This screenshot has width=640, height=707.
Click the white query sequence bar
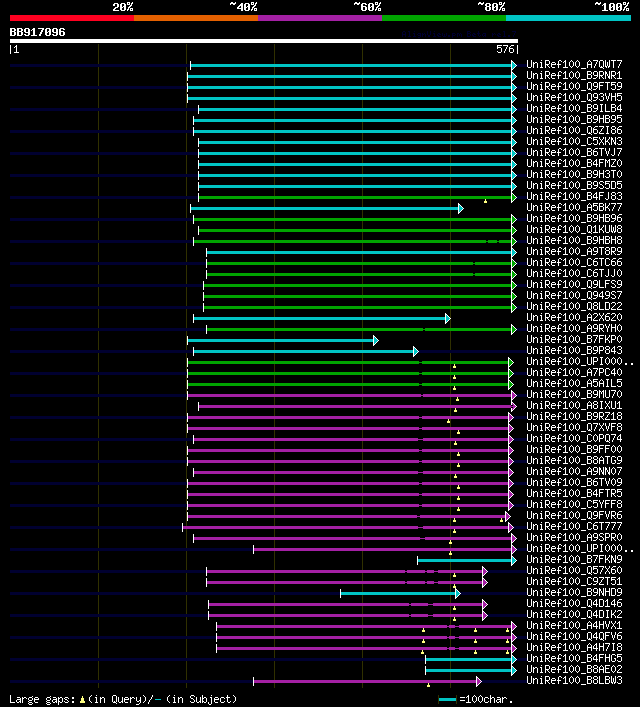(x=264, y=41)
